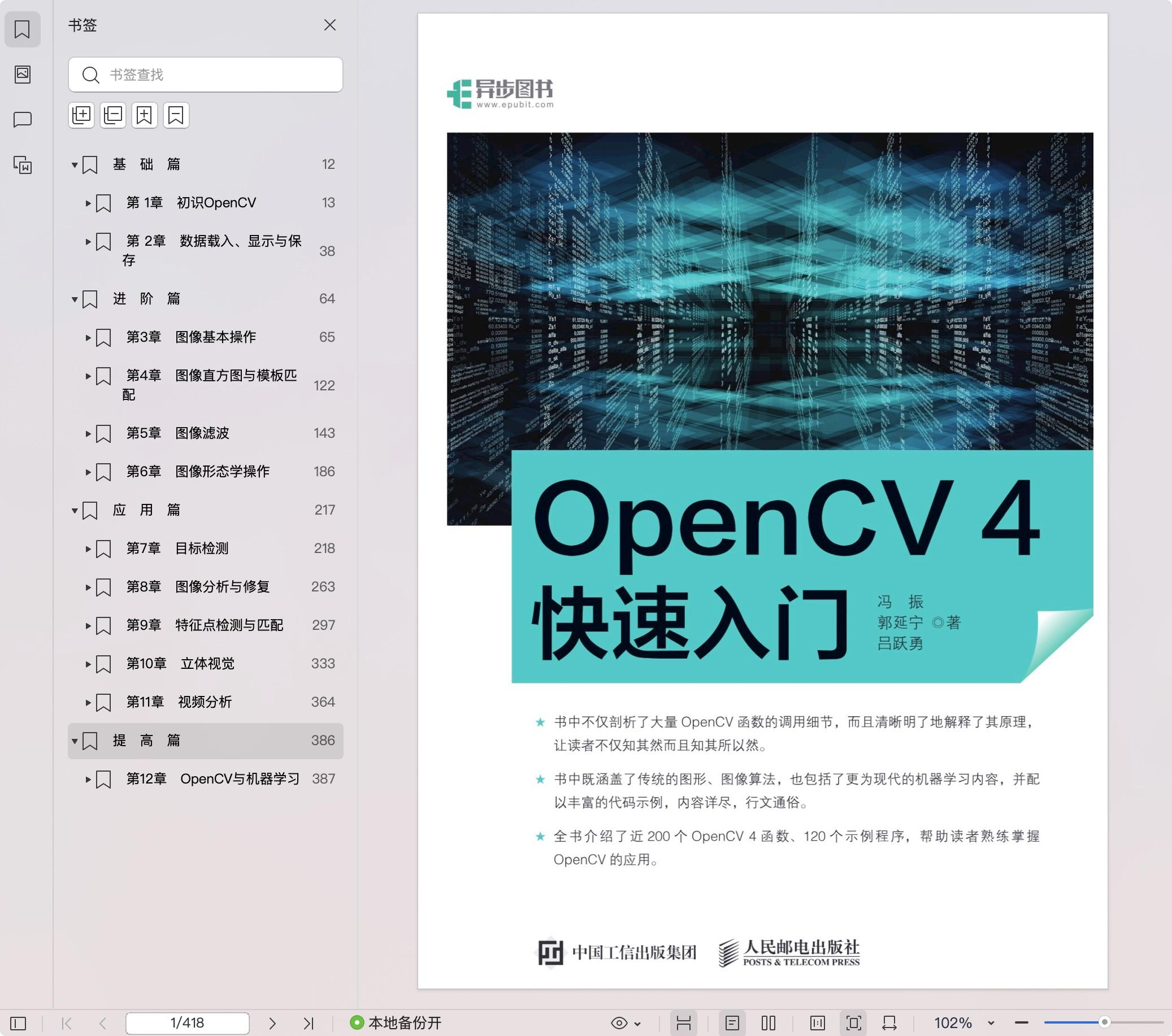1172x1036 pixels.
Task: Go to the previous page
Action: click(x=103, y=1023)
